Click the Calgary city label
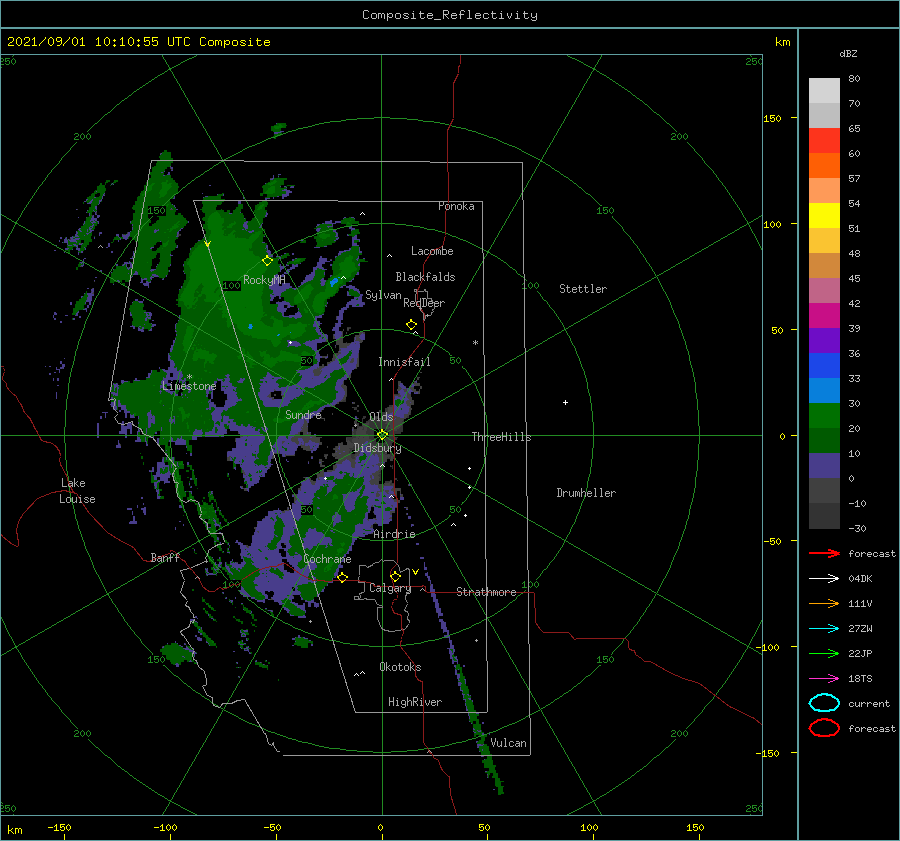The width and height of the screenshot is (900, 841). (390, 588)
